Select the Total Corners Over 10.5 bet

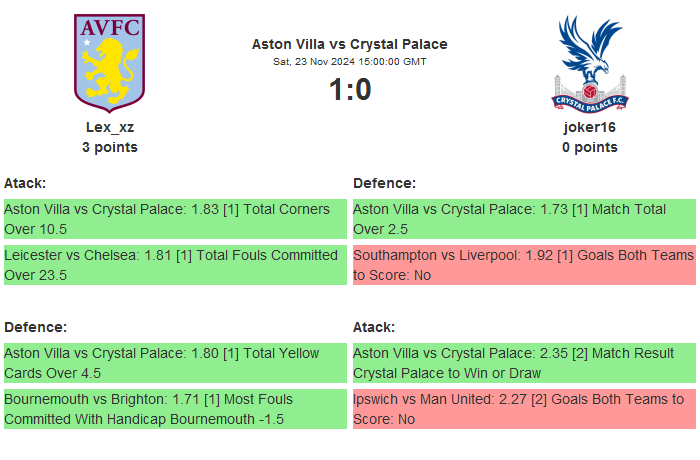point(175,219)
